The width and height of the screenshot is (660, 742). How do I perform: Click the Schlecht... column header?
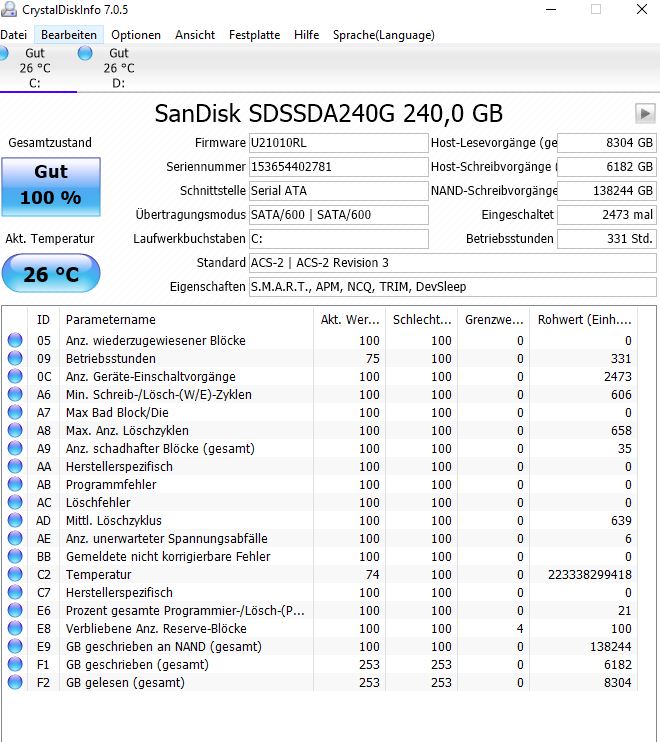coord(422,320)
